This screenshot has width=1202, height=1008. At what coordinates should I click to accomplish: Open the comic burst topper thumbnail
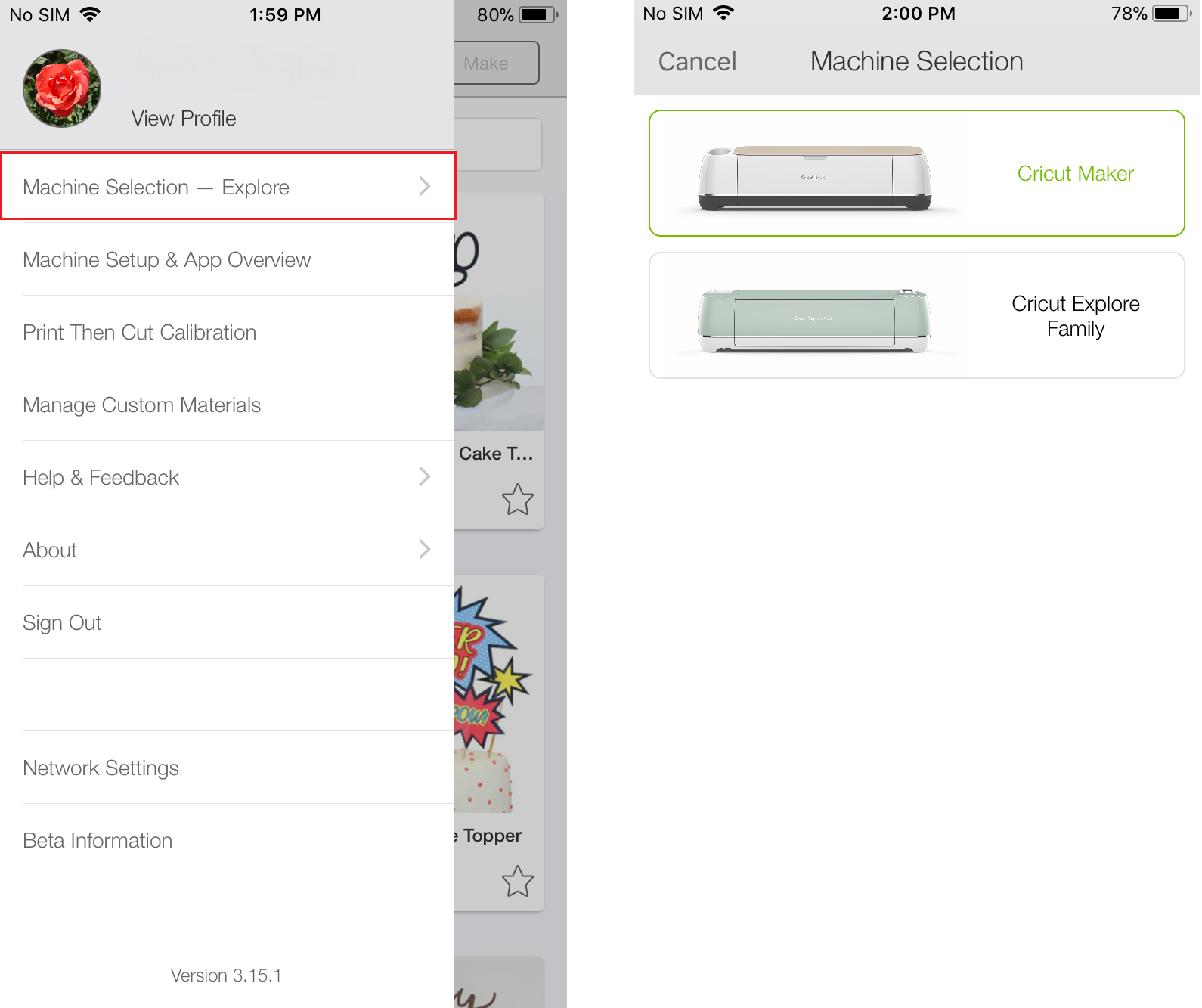(x=499, y=694)
